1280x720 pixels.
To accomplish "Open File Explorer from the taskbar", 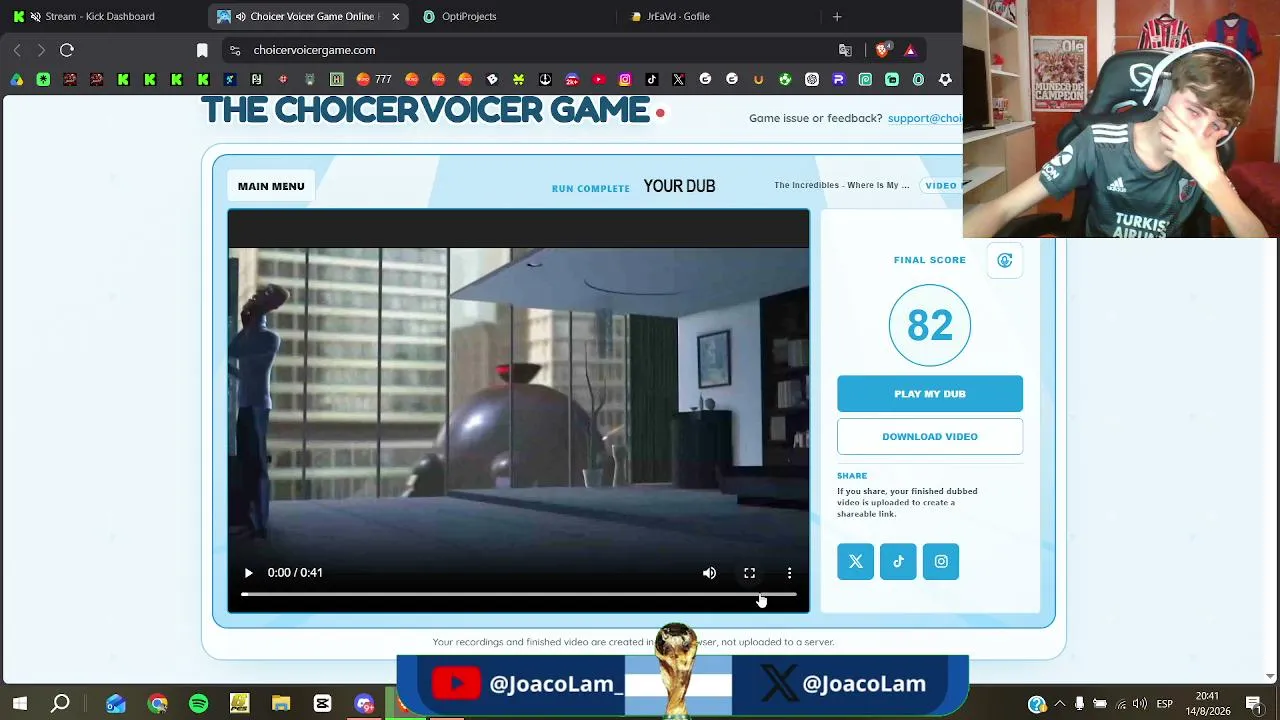I will pyautogui.click(x=281, y=704).
